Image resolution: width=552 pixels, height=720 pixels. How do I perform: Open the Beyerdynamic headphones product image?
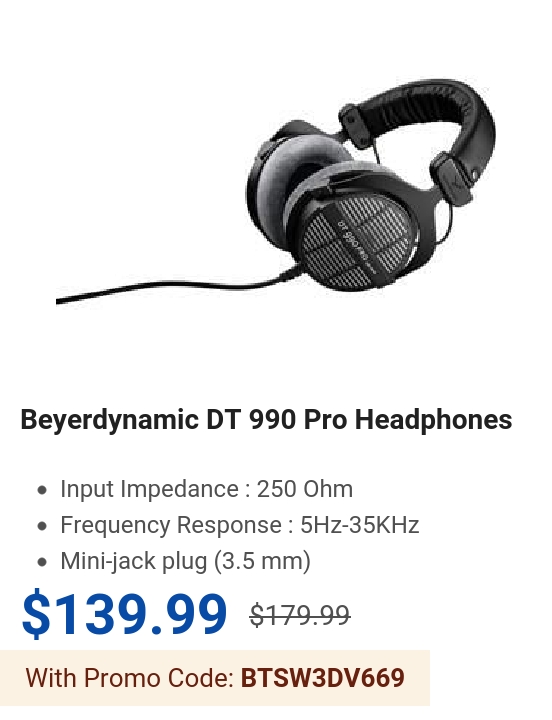click(276, 191)
